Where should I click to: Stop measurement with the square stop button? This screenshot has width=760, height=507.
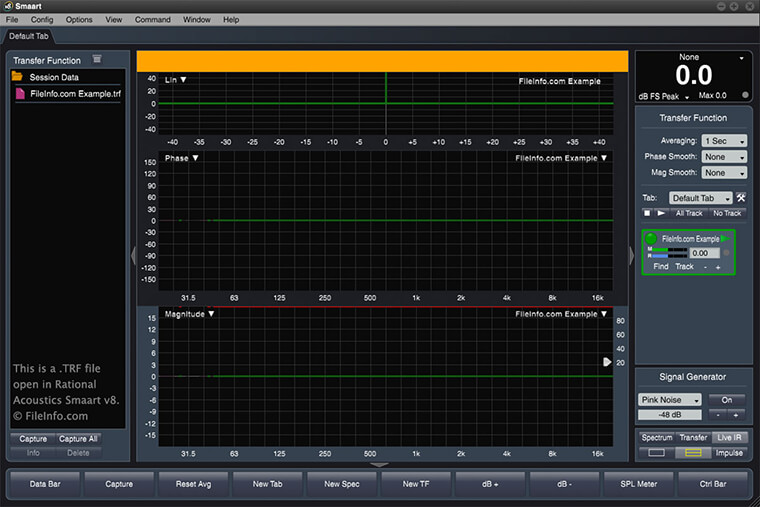point(647,213)
